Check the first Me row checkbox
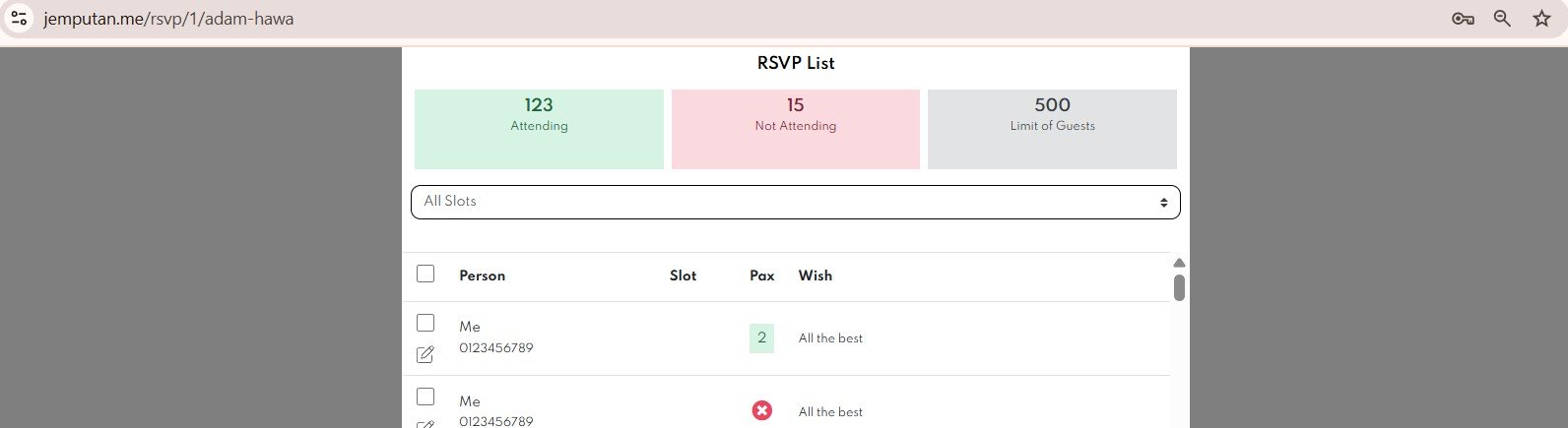The image size is (1568, 428). [425, 323]
